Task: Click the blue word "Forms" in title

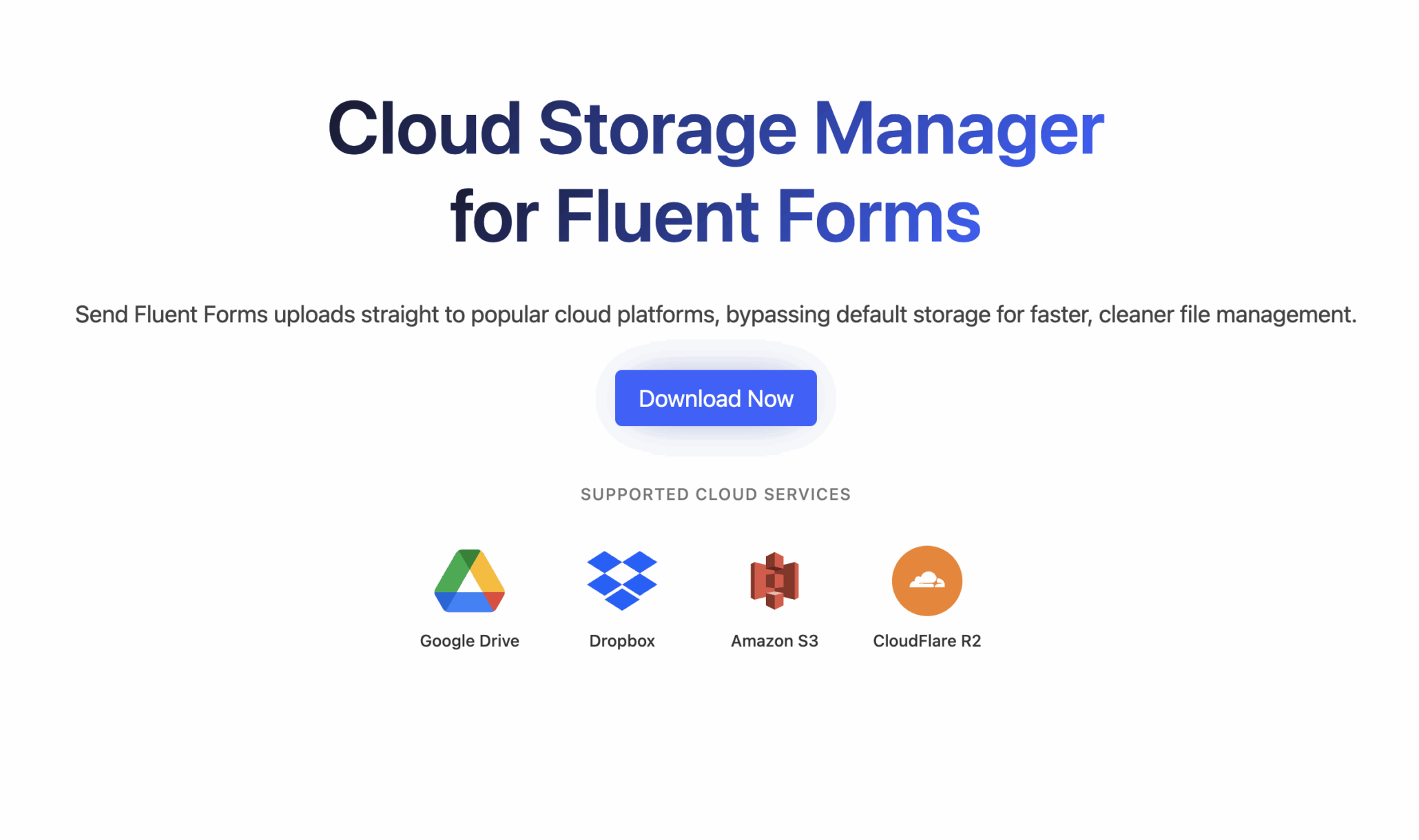Action: tap(878, 217)
